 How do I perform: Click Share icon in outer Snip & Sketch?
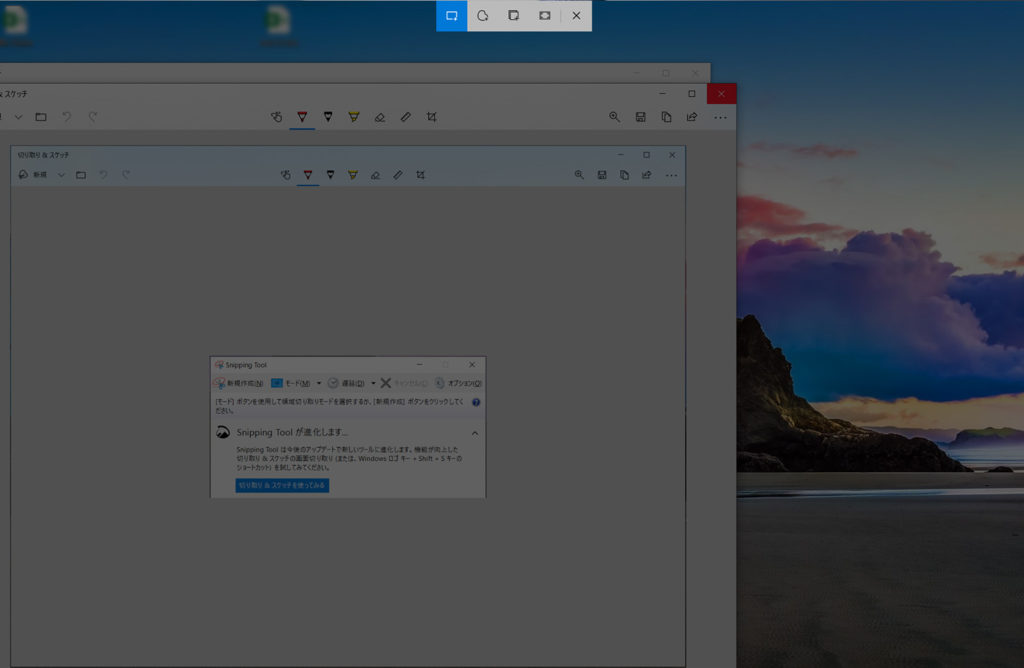pyautogui.click(x=692, y=117)
